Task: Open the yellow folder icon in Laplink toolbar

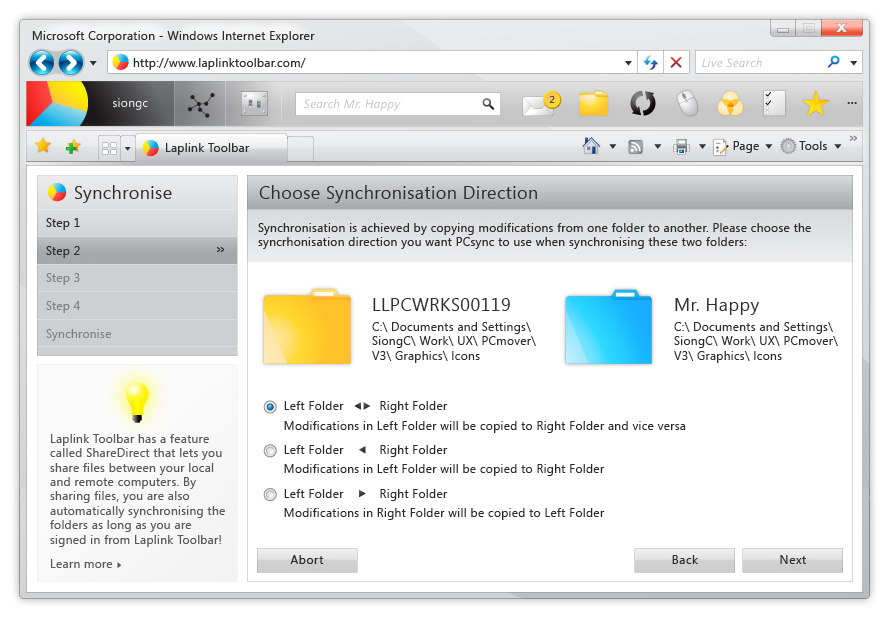Action: tap(593, 104)
